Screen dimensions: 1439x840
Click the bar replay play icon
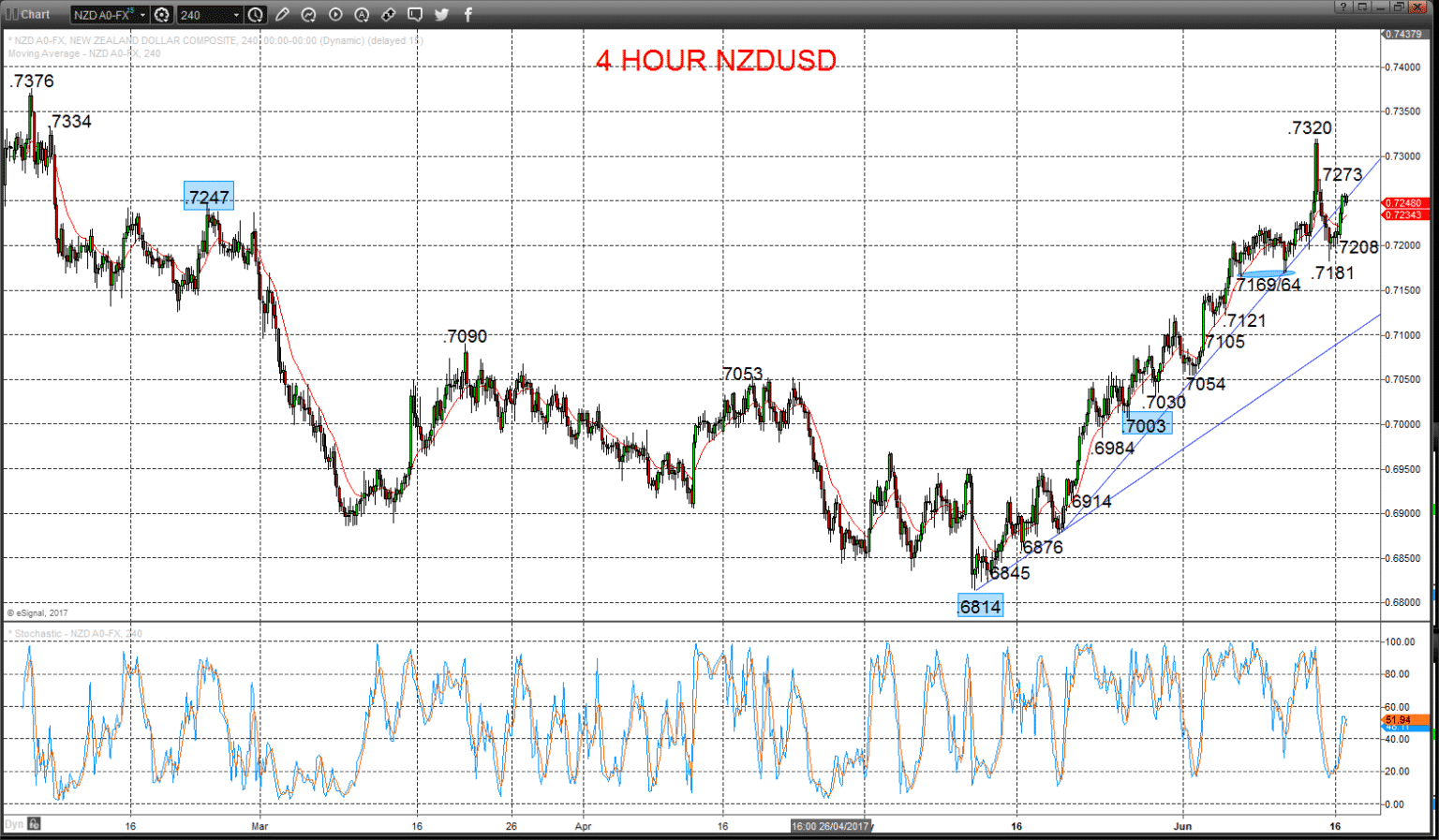tap(335, 15)
